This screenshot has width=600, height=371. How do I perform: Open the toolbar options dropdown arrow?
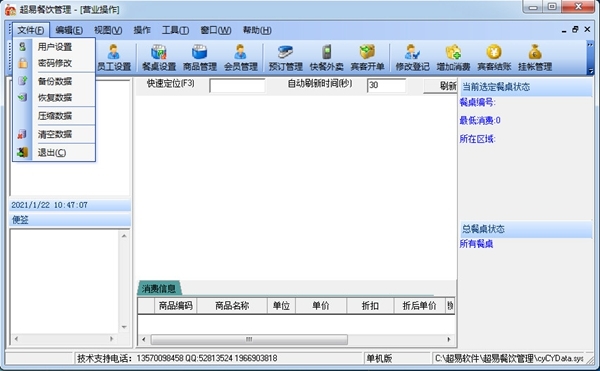click(x=590, y=71)
